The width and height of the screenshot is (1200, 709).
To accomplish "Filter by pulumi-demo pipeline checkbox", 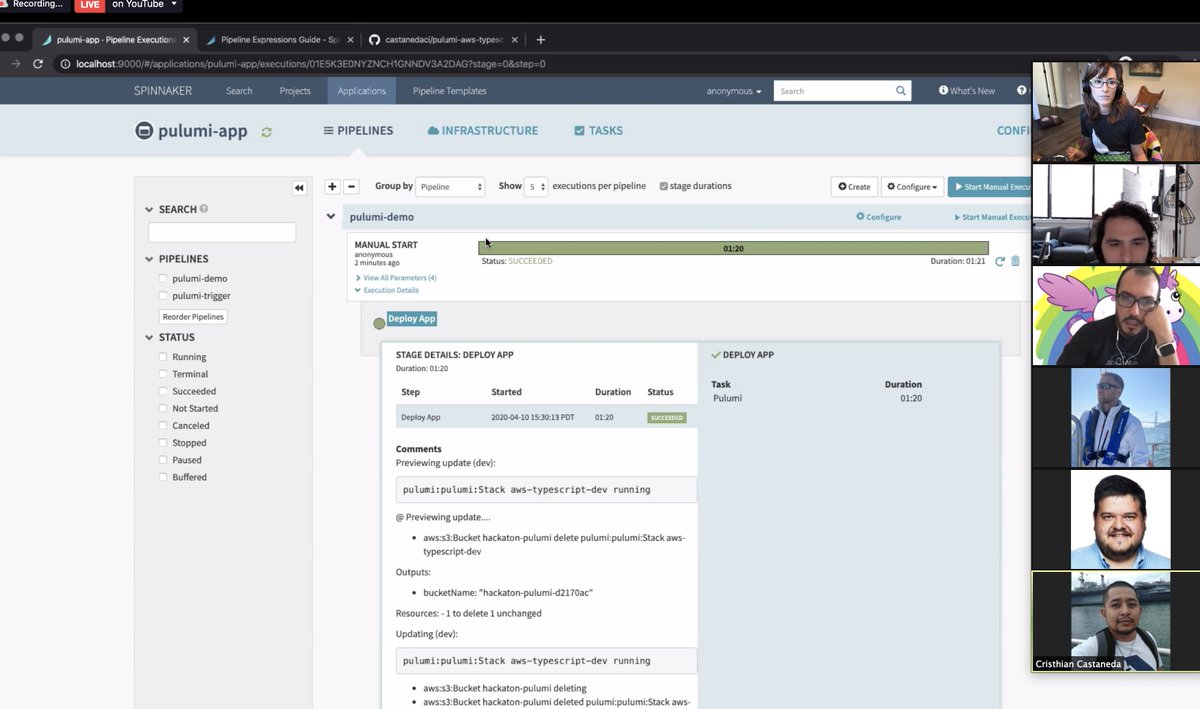I will click(164, 279).
